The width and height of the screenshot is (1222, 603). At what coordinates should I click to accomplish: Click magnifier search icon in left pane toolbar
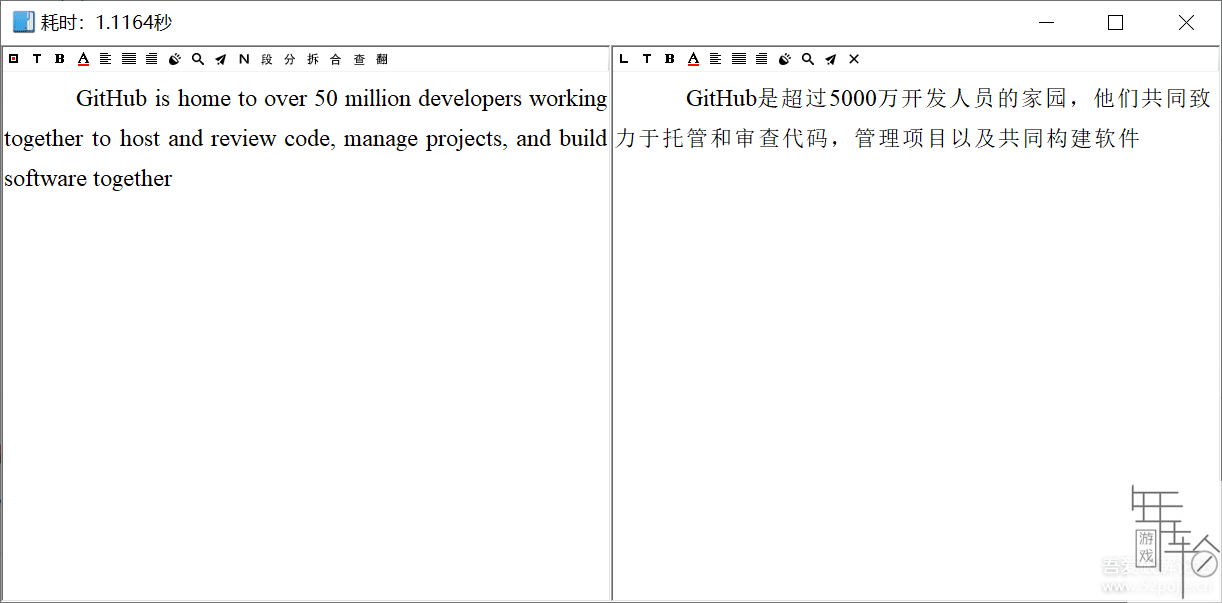tap(198, 59)
